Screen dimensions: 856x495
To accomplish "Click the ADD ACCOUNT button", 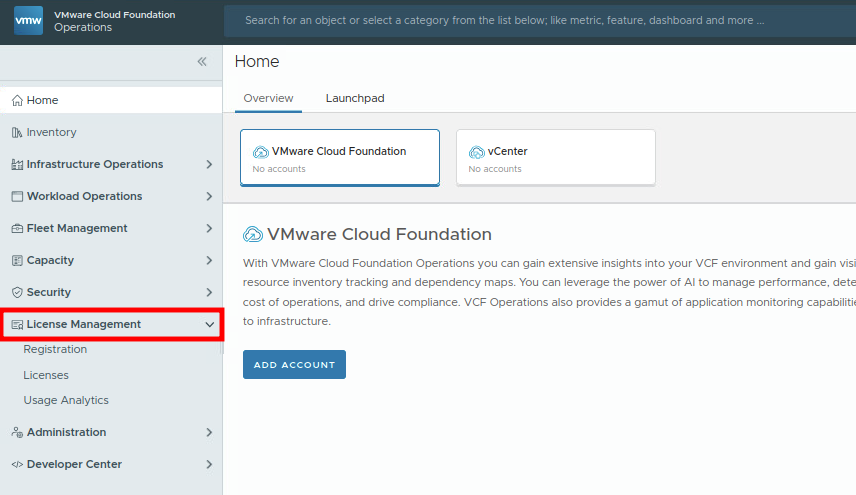I will click(x=294, y=365).
